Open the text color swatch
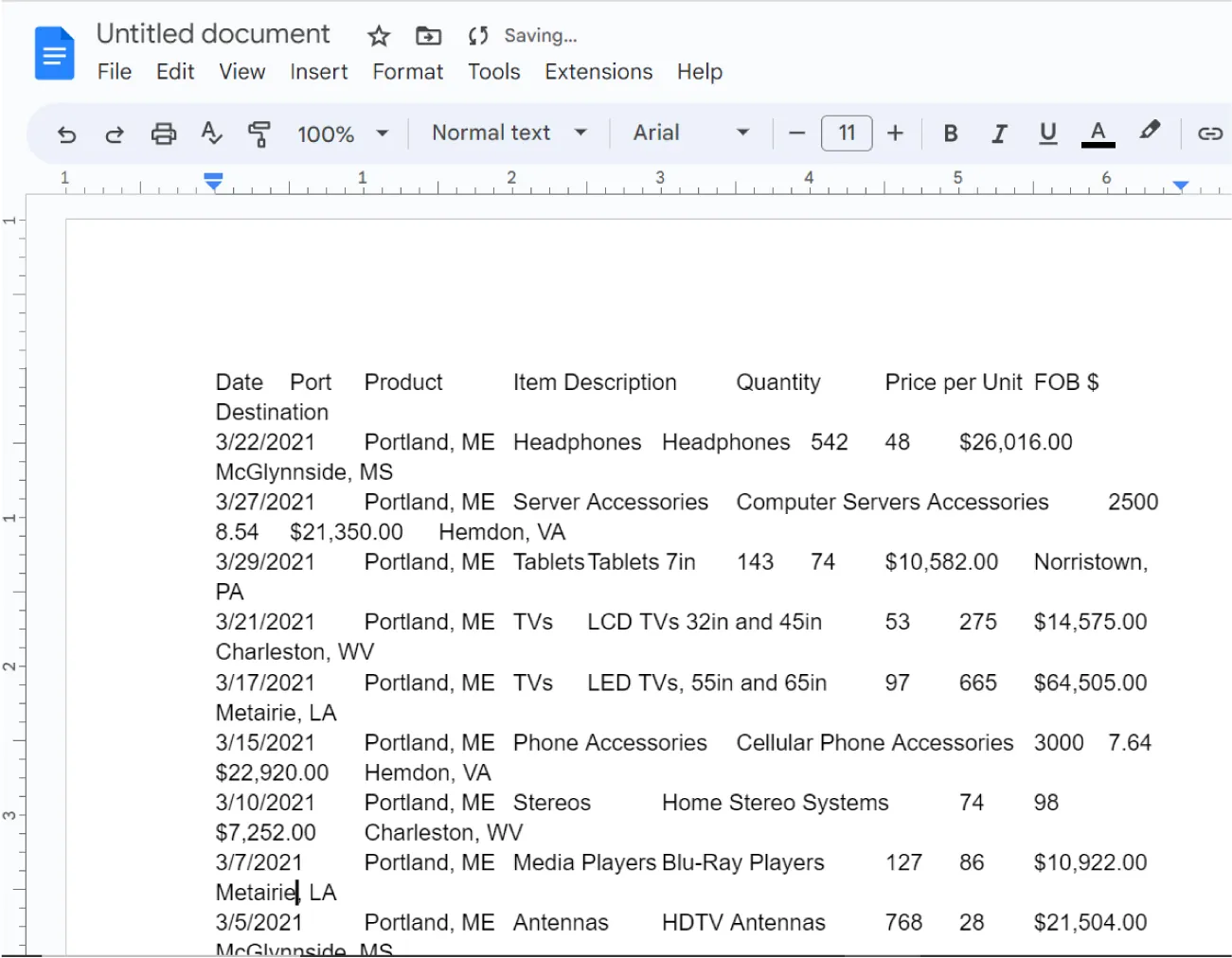1232x958 pixels. (1097, 133)
